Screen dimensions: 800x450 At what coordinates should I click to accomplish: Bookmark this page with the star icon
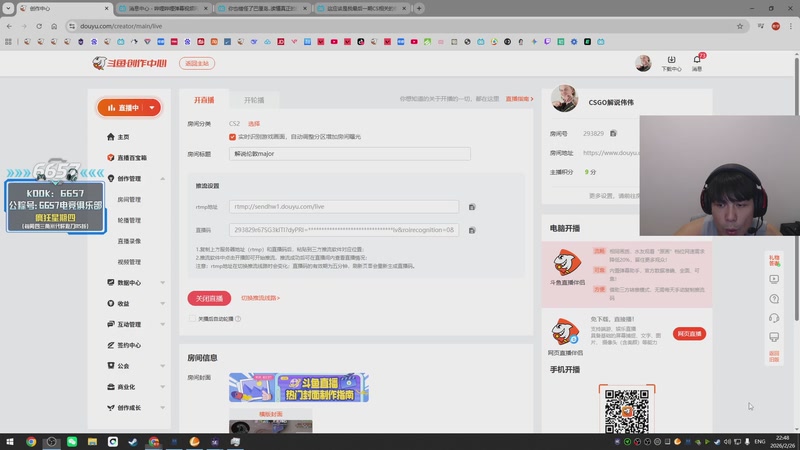point(740,26)
